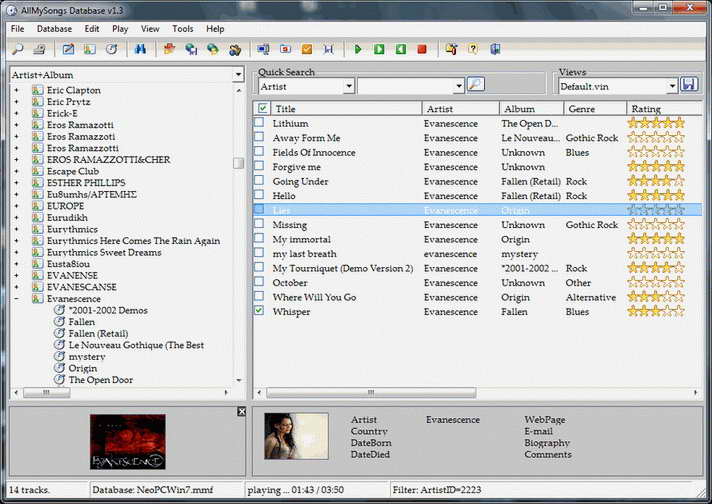Click the blue book toolbar icon
Screen dimensions: 712x504
[x=495, y=49]
